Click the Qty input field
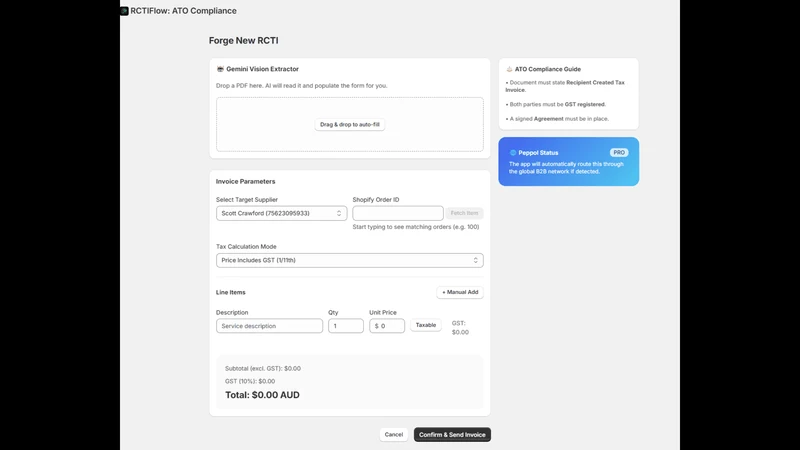Image resolution: width=800 pixels, height=450 pixels. click(345, 326)
